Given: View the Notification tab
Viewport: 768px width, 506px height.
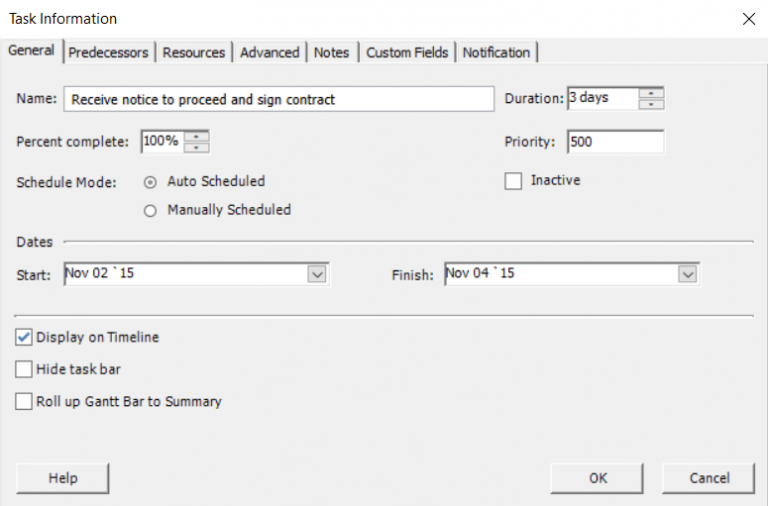Looking at the screenshot, I should [496, 53].
